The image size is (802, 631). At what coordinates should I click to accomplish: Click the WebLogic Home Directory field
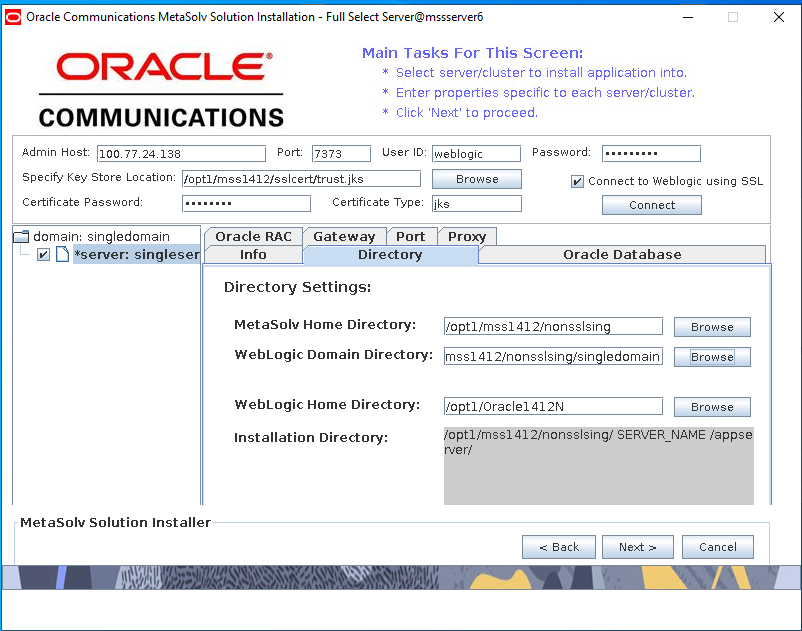(x=553, y=407)
